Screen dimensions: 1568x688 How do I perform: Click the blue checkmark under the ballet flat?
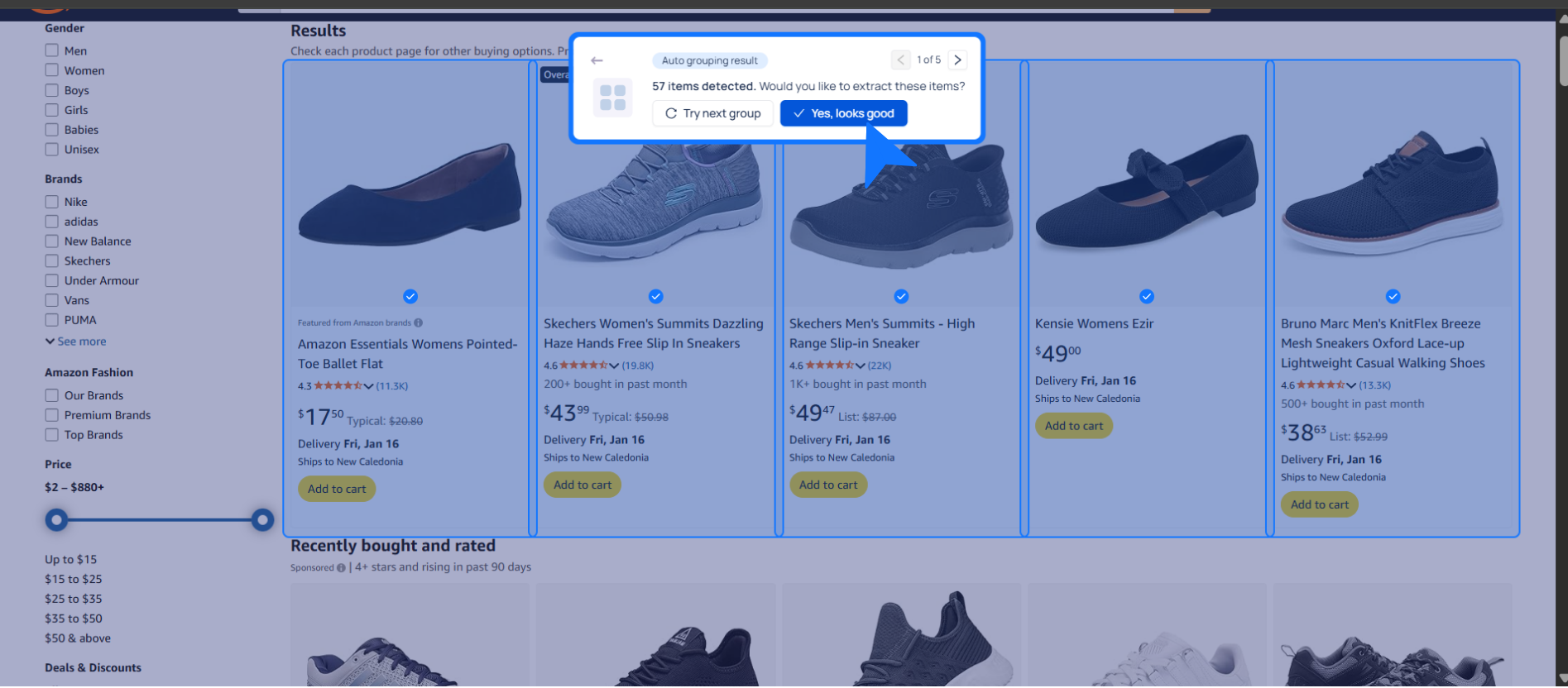(x=410, y=296)
